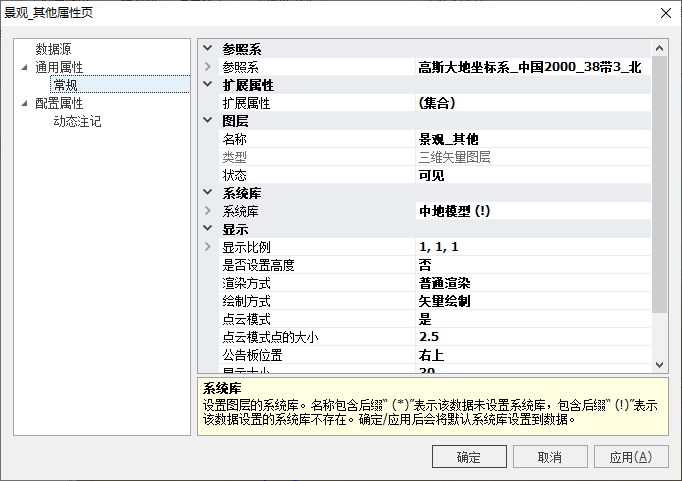The height and width of the screenshot is (481, 682).
Task: Toggle the 是否设置高度 value
Action: point(530,265)
